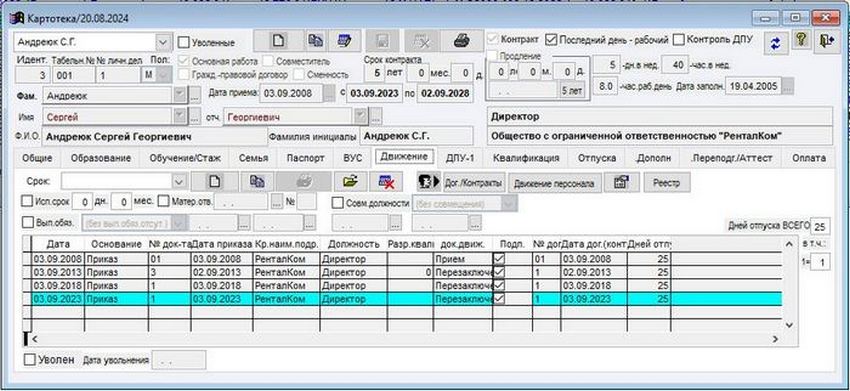Viewport: 850px width, 391px height.
Task: Click the table's horizontal scrollbar right arrow
Action: pyautogui.click(x=775, y=338)
